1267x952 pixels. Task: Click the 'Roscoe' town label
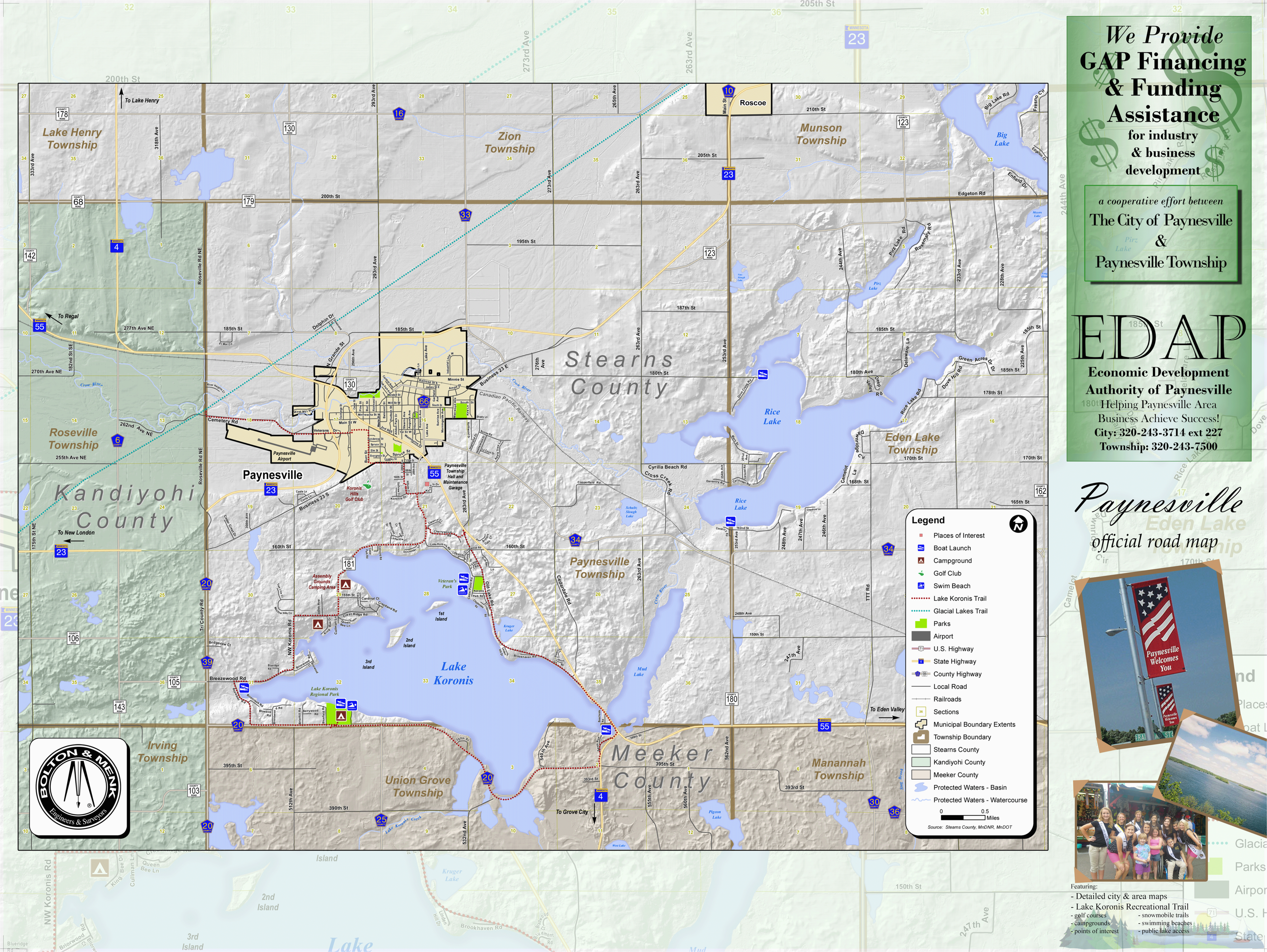(753, 103)
